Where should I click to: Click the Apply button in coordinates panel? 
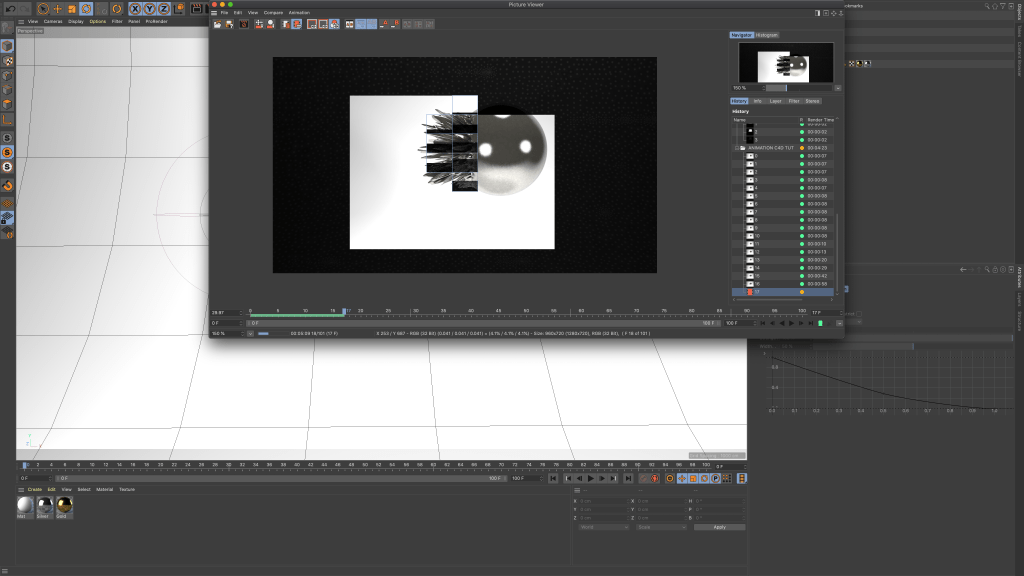point(719,527)
